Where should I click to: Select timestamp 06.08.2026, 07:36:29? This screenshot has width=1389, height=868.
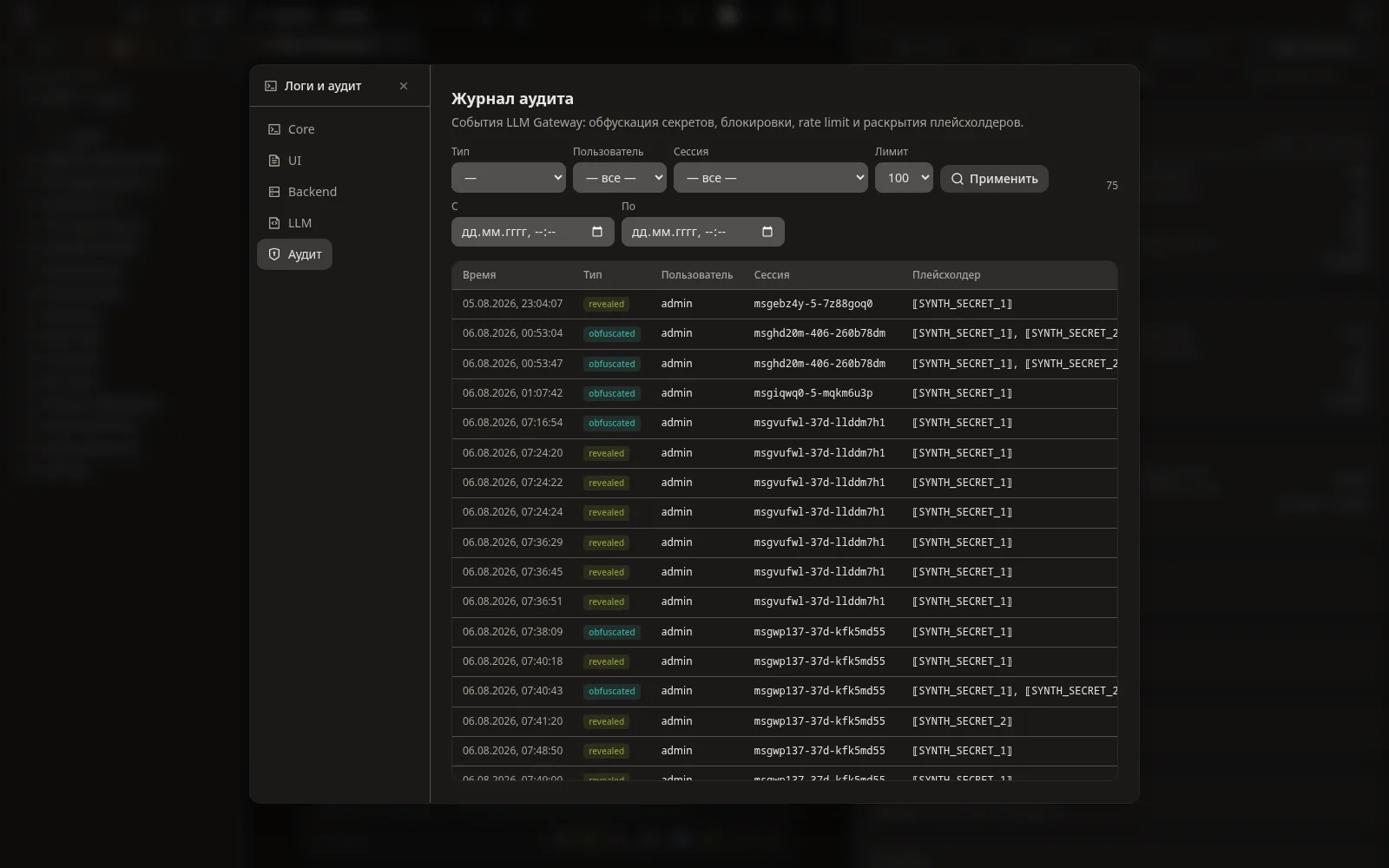click(512, 542)
